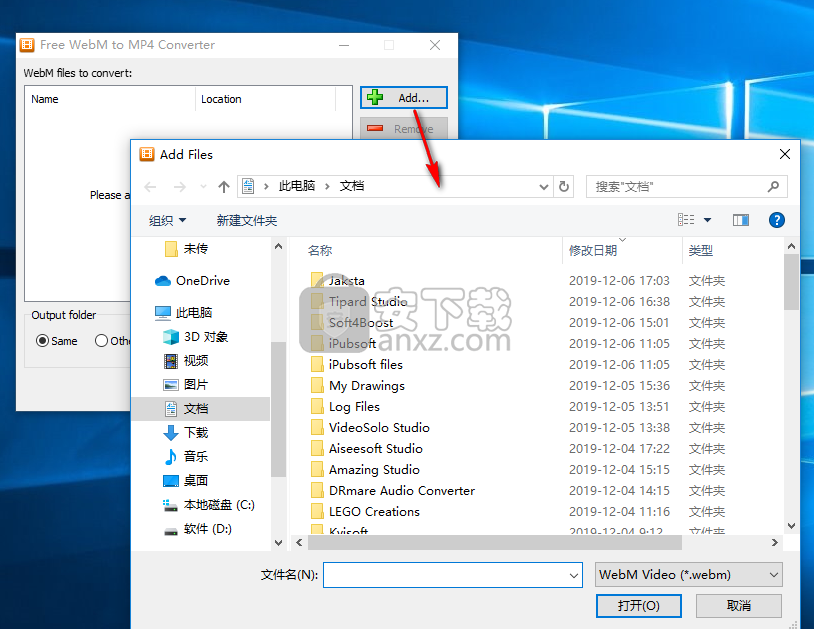
Task: Click the Log Files folder icon
Action: pos(317,407)
